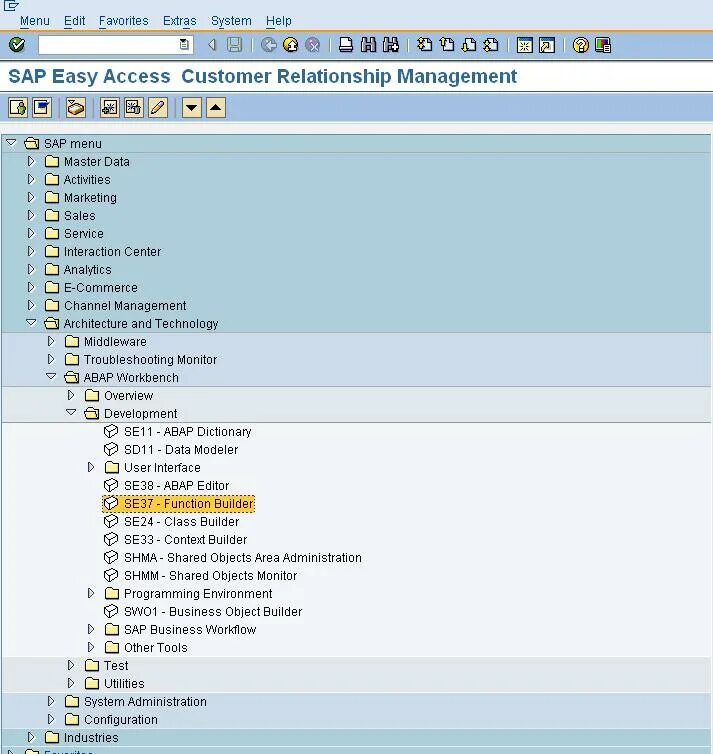Open the Edit menu
713x754 pixels.
coord(75,21)
